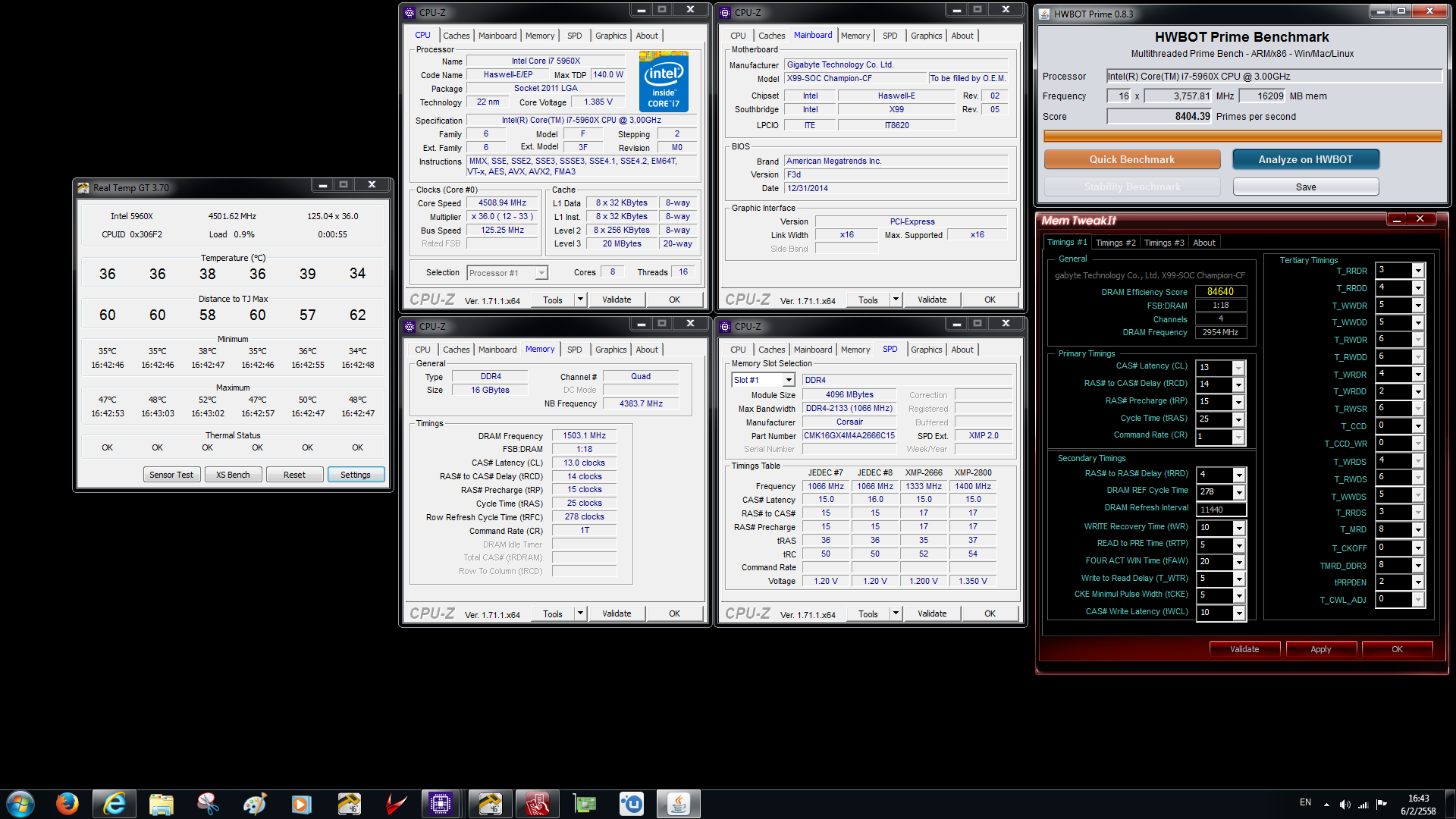Screen dimensions: 1456x819
Task: Expand Tools arrow in CPU-Z Memory window
Action: [580, 613]
